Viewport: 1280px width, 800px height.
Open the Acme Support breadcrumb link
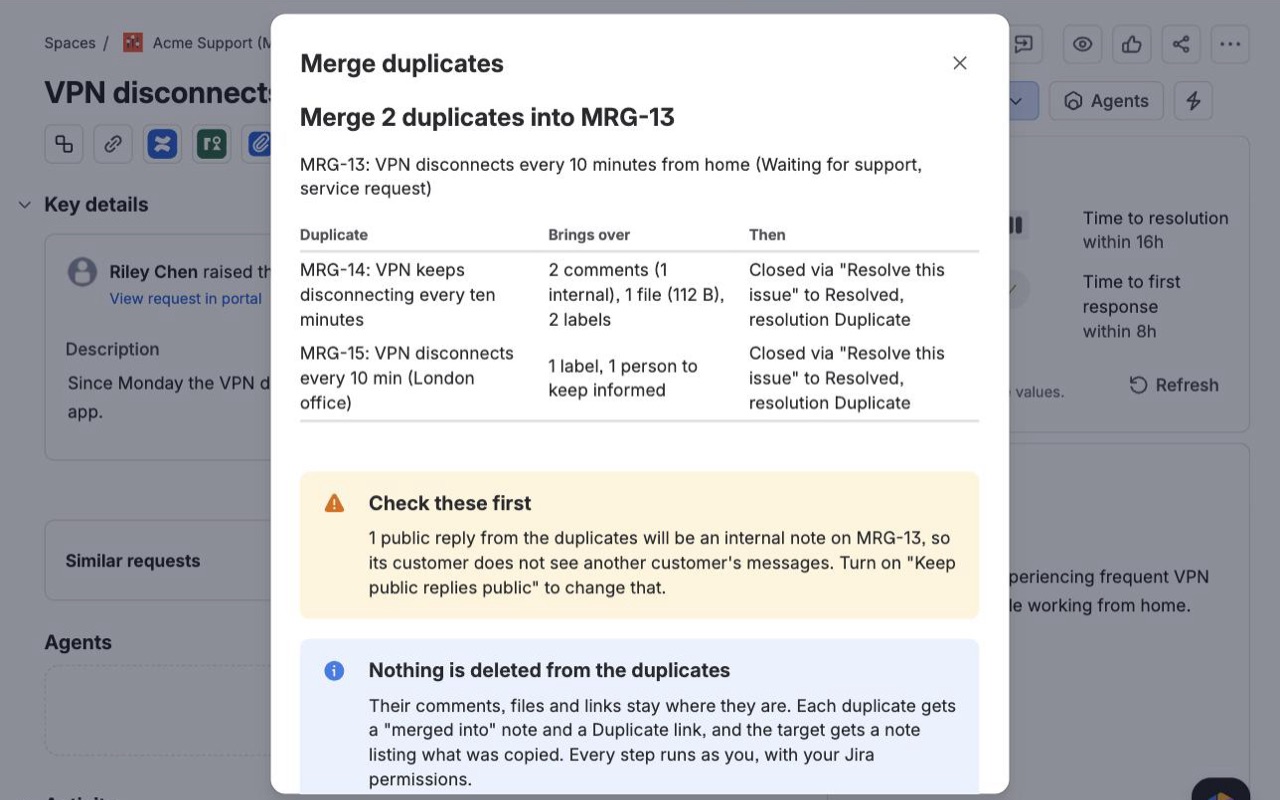tap(211, 43)
